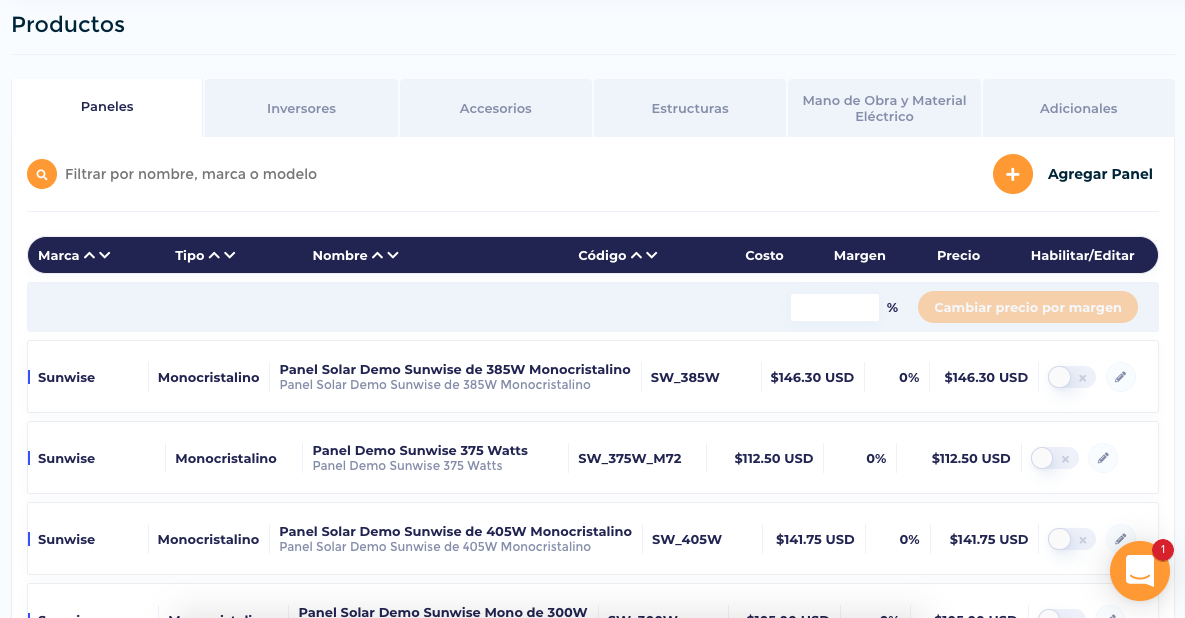Enable the SW_385W panel toggle

click(x=1071, y=377)
